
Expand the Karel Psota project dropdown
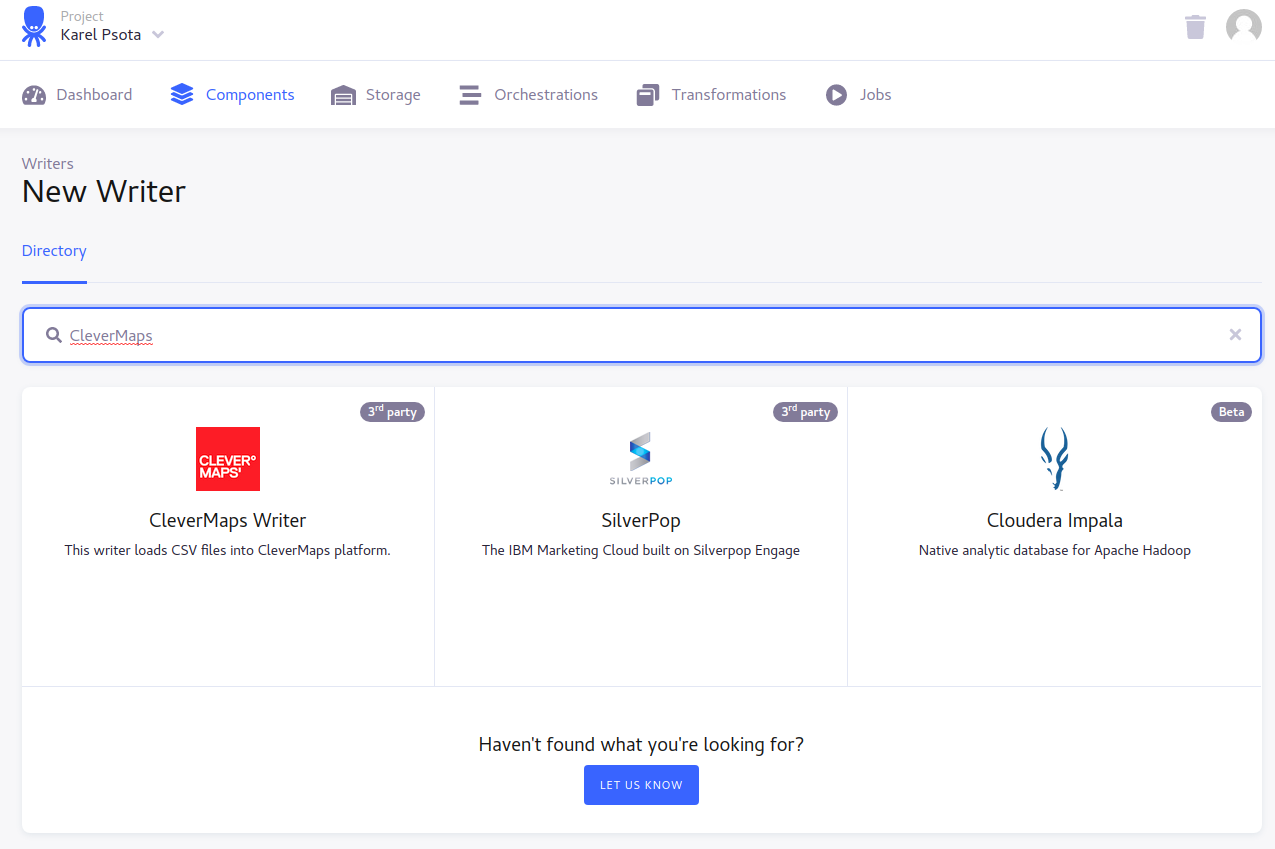pos(157,35)
